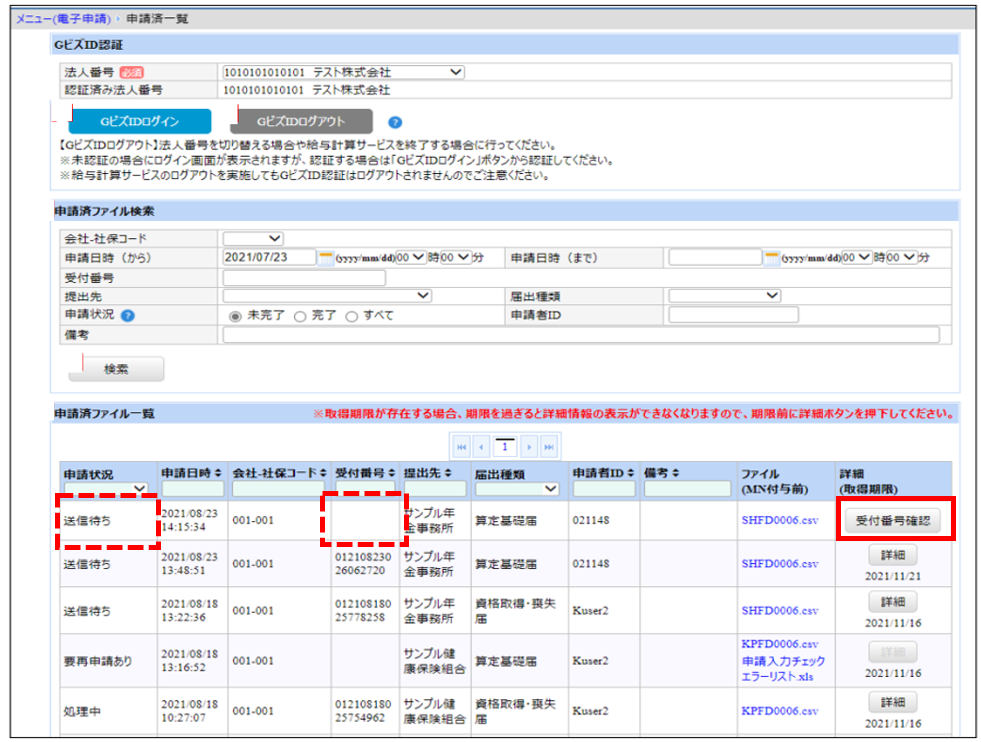981x742 pixels.
Task: Open calendar picker for 申請日時(から)
Action: pos(326,258)
